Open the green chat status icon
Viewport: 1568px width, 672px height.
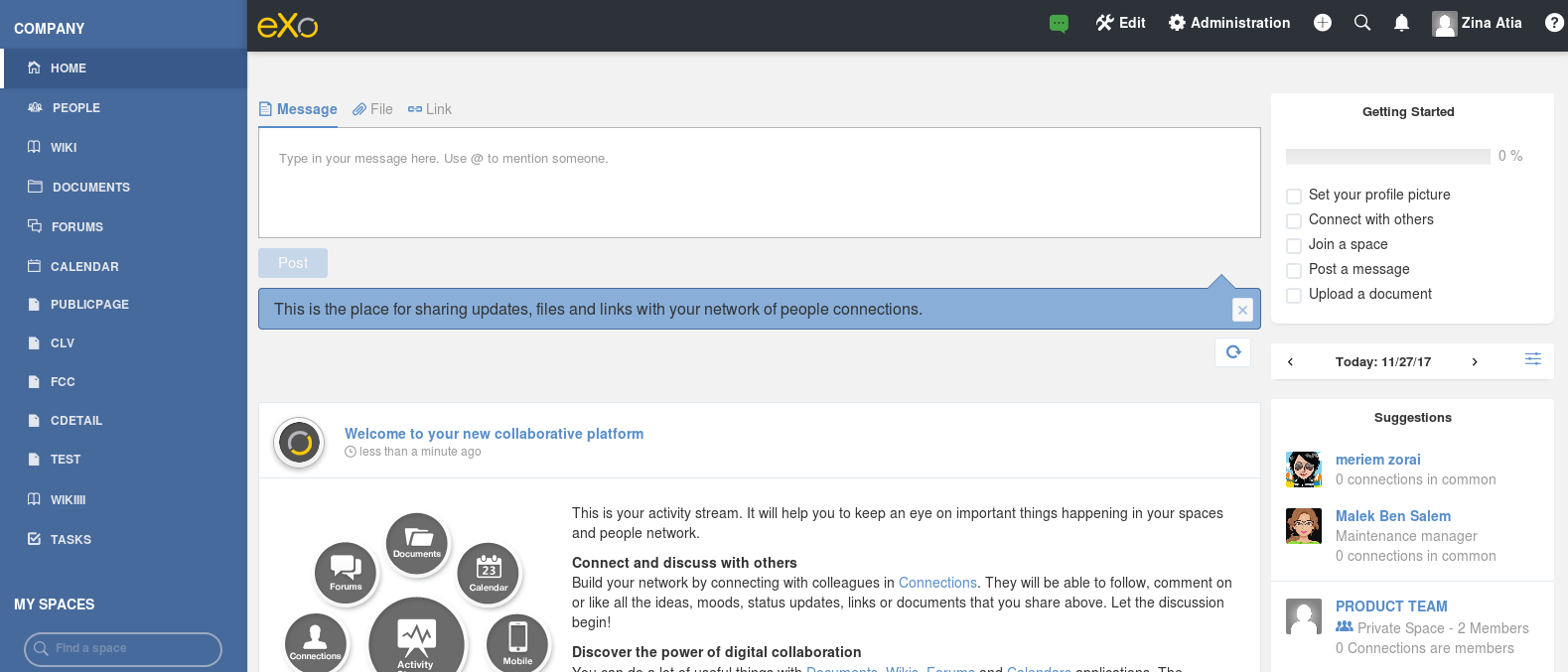point(1060,23)
